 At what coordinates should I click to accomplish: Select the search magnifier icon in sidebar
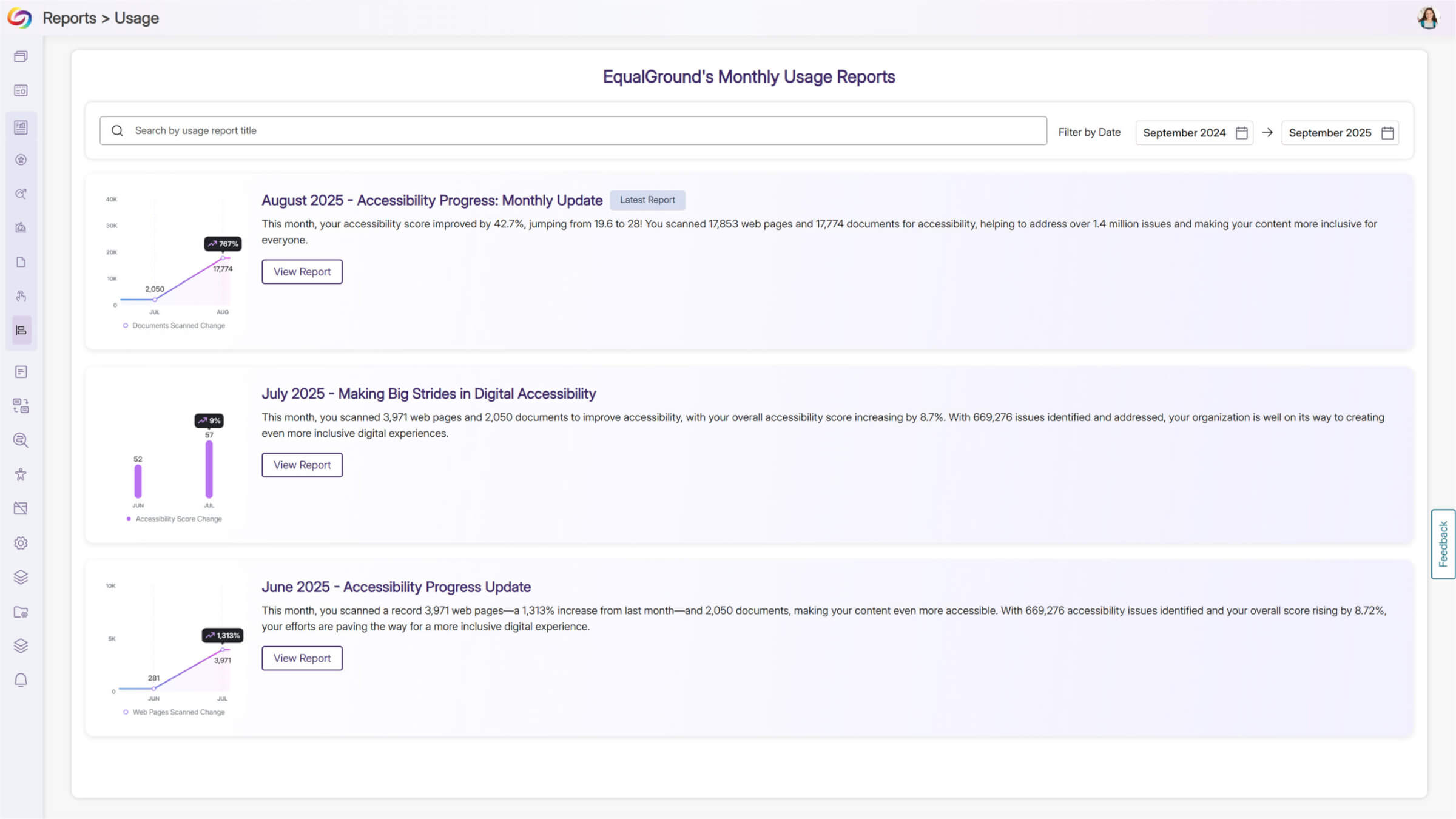[21, 440]
